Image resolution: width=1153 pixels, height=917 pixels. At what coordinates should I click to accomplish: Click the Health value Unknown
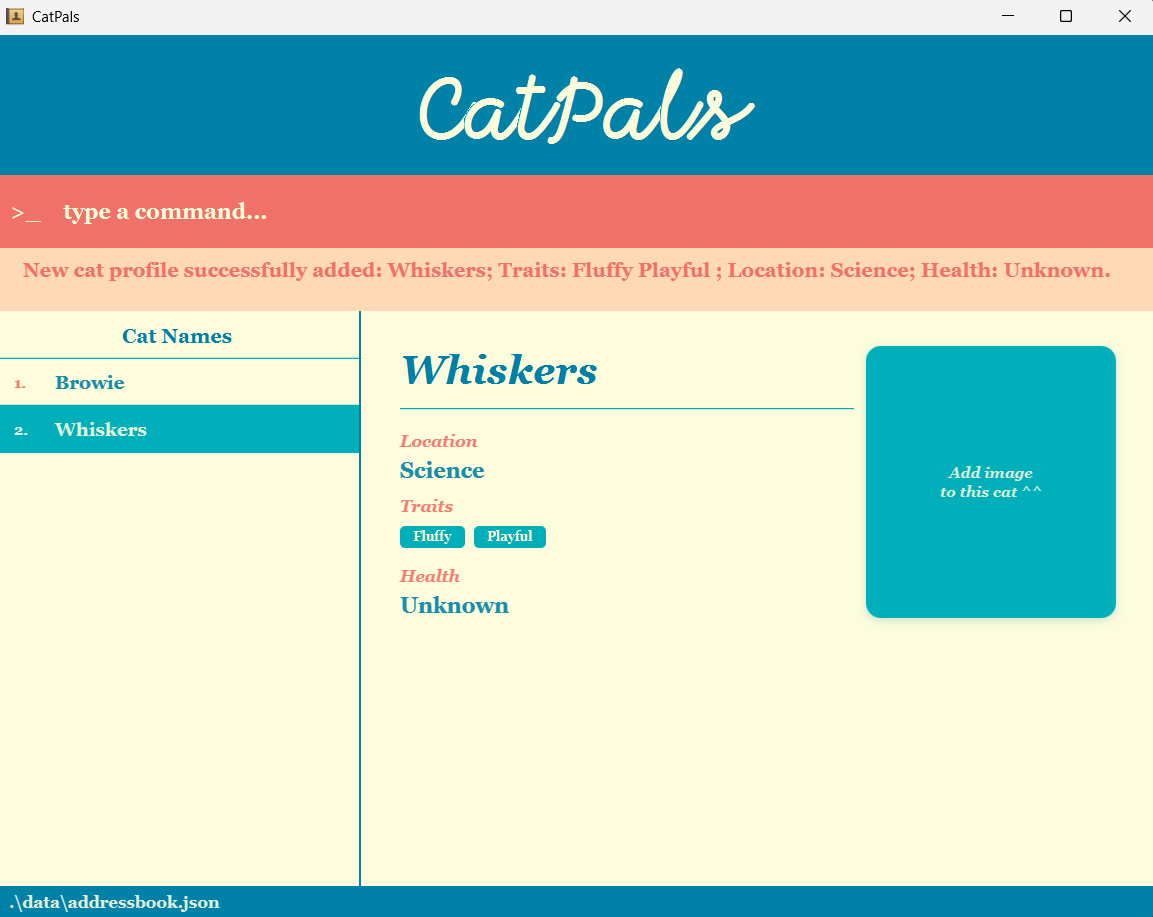point(454,605)
